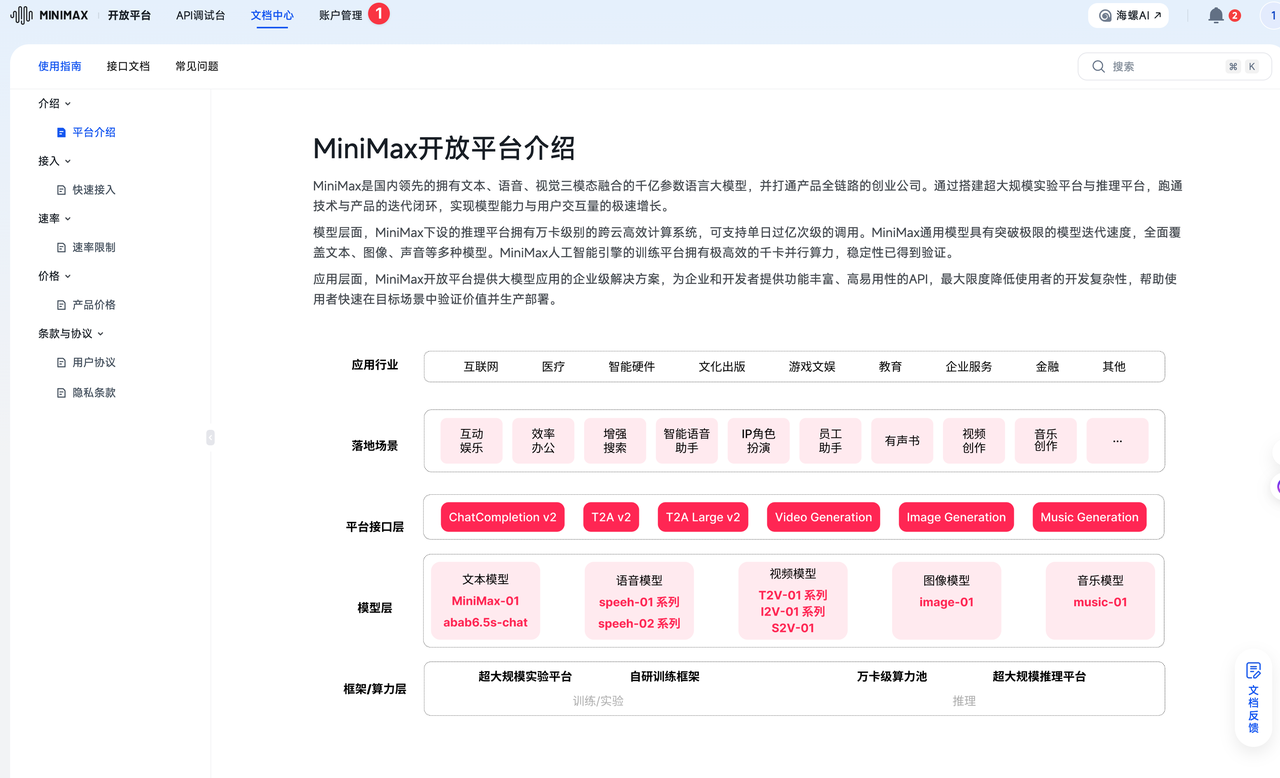Click the 文化出版 industry label

722,367
